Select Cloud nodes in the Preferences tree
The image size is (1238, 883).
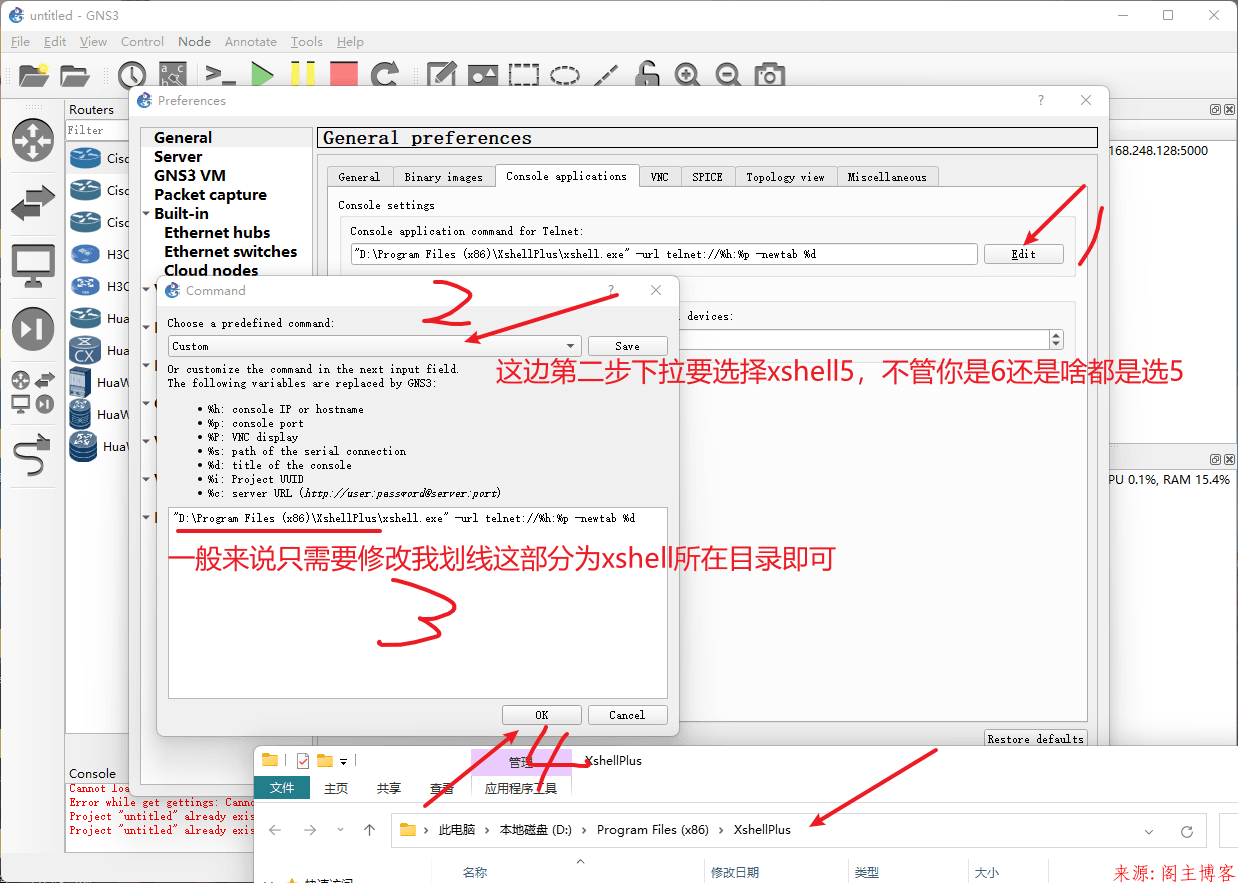[x=211, y=271]
